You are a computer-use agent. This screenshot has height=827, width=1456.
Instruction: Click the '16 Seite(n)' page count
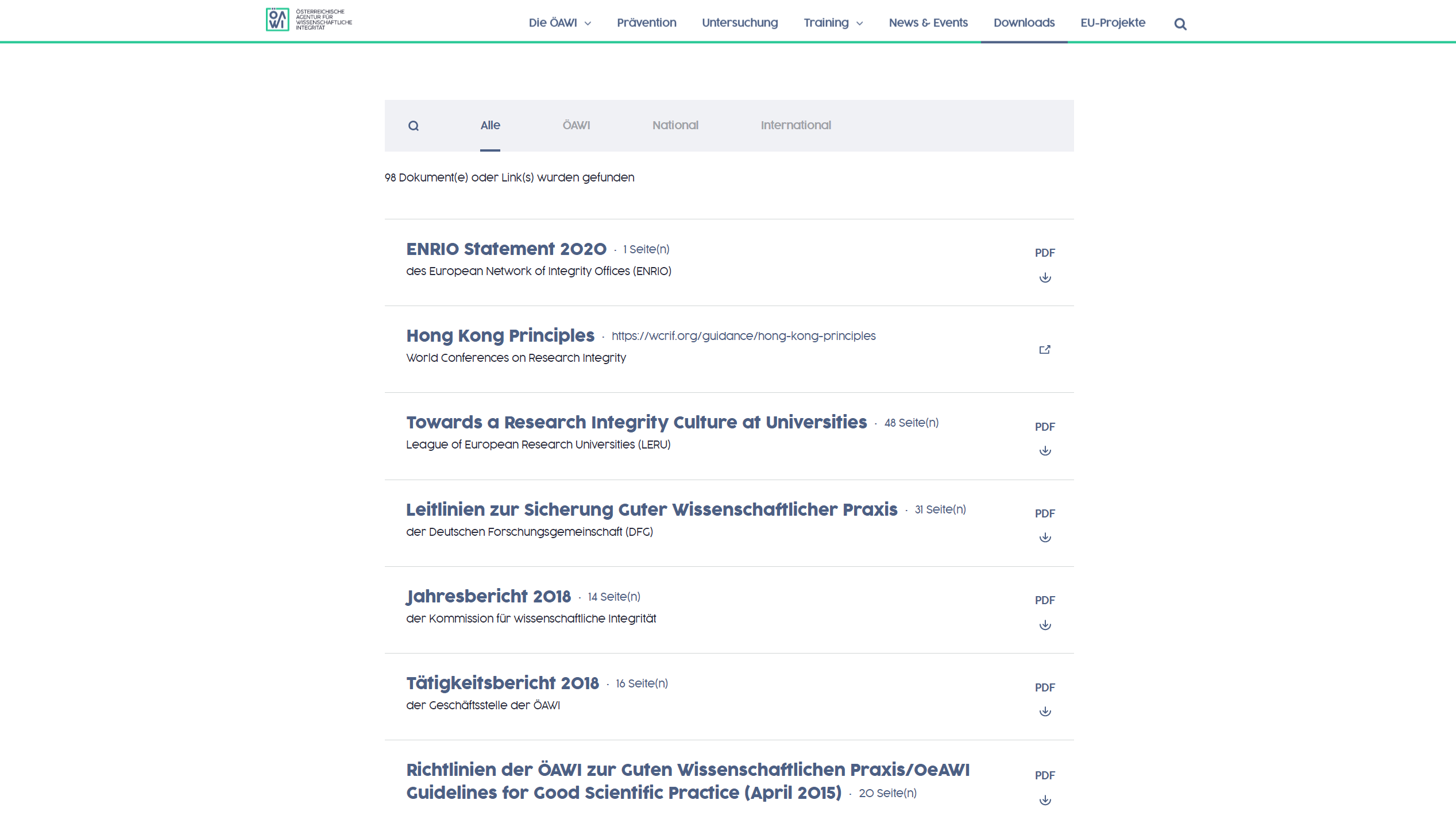(642, 683)
